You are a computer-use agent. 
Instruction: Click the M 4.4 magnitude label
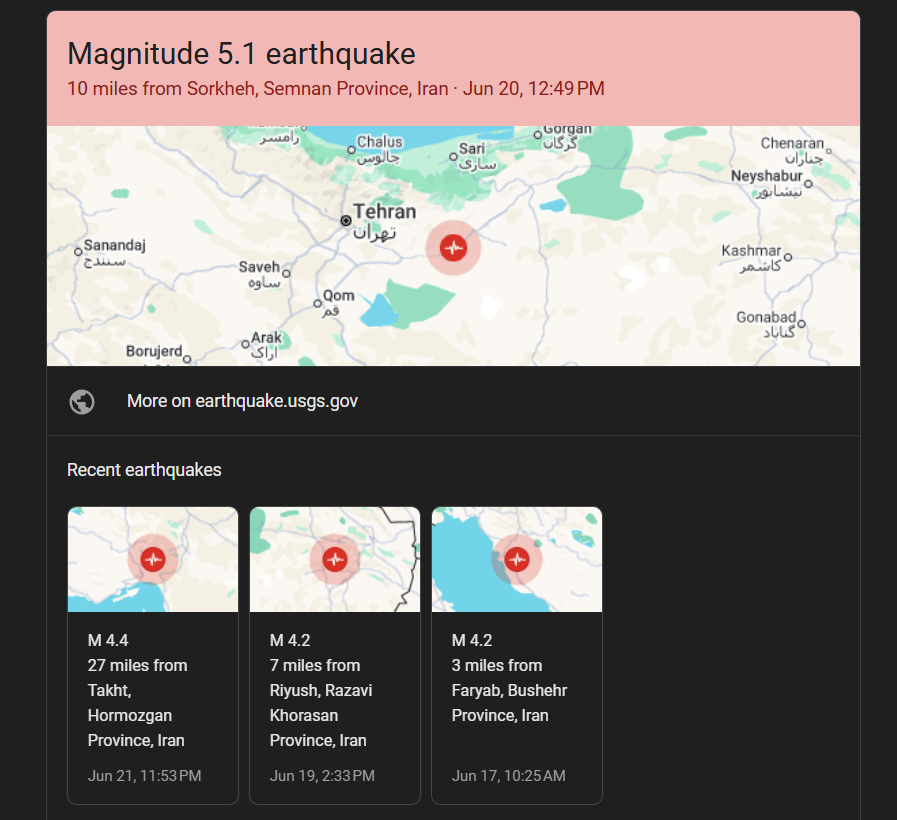[x=108, y=640]
